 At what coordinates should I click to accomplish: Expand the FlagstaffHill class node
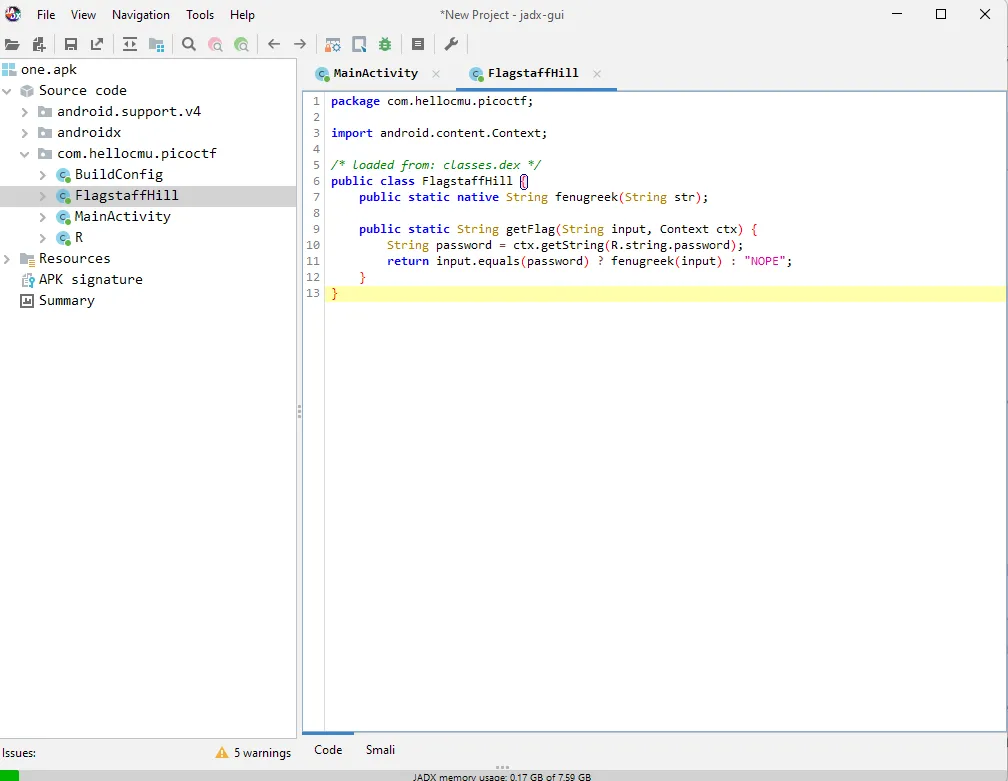click(x=42, y=196)
